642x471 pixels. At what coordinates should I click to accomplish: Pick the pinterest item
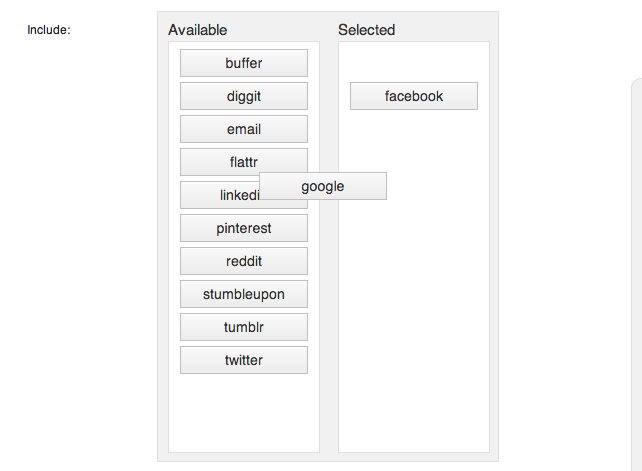[243, 228]
